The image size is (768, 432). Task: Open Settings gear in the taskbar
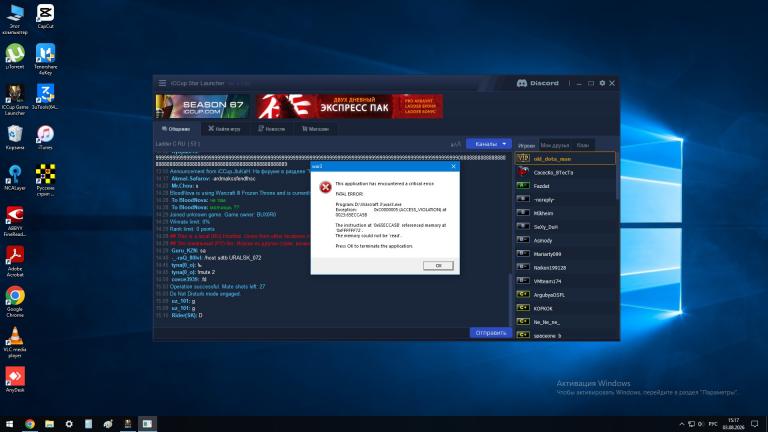(x=69, y=424)
